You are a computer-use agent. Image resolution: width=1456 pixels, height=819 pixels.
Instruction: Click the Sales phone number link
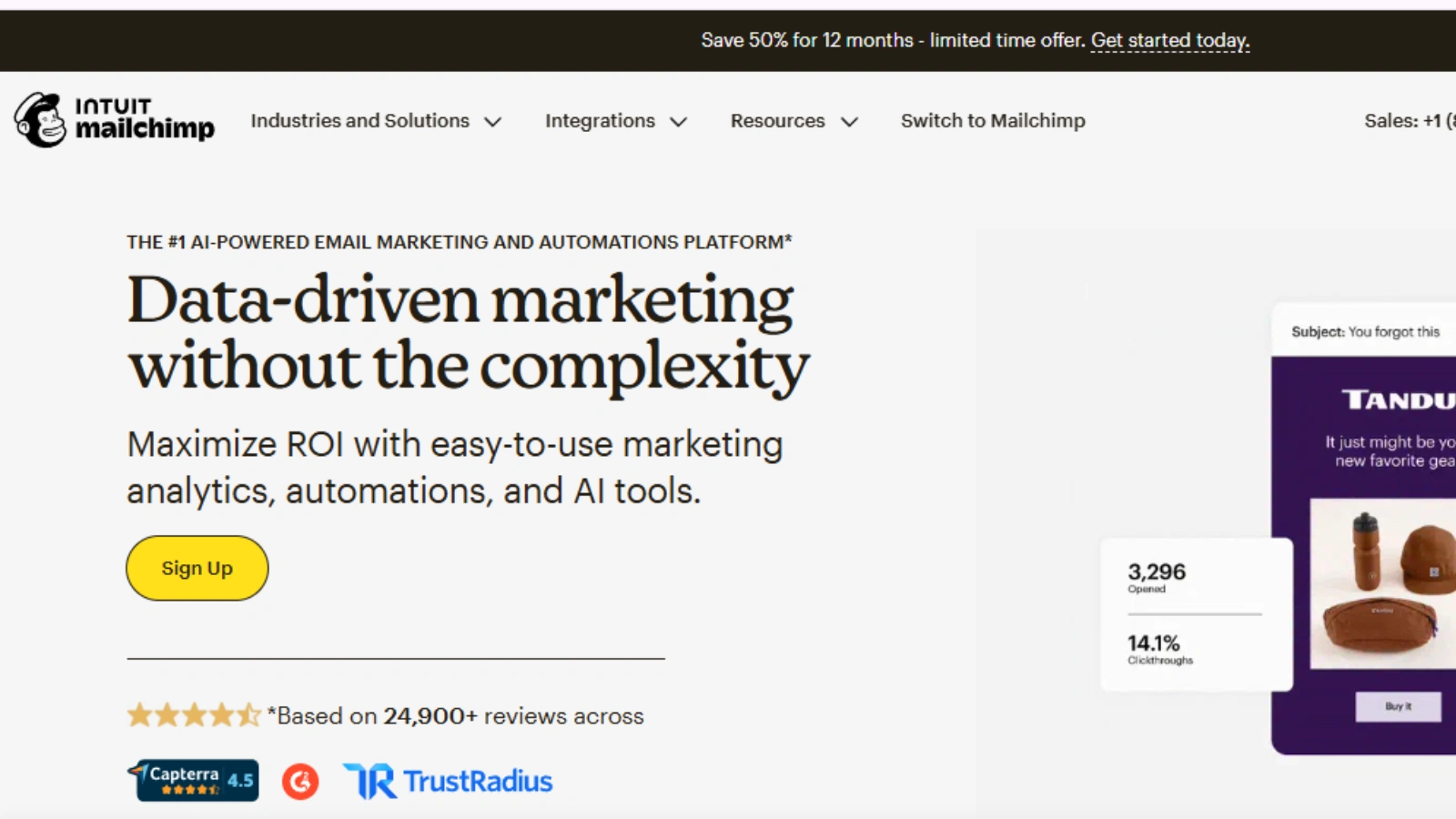tap(1410, 121)
